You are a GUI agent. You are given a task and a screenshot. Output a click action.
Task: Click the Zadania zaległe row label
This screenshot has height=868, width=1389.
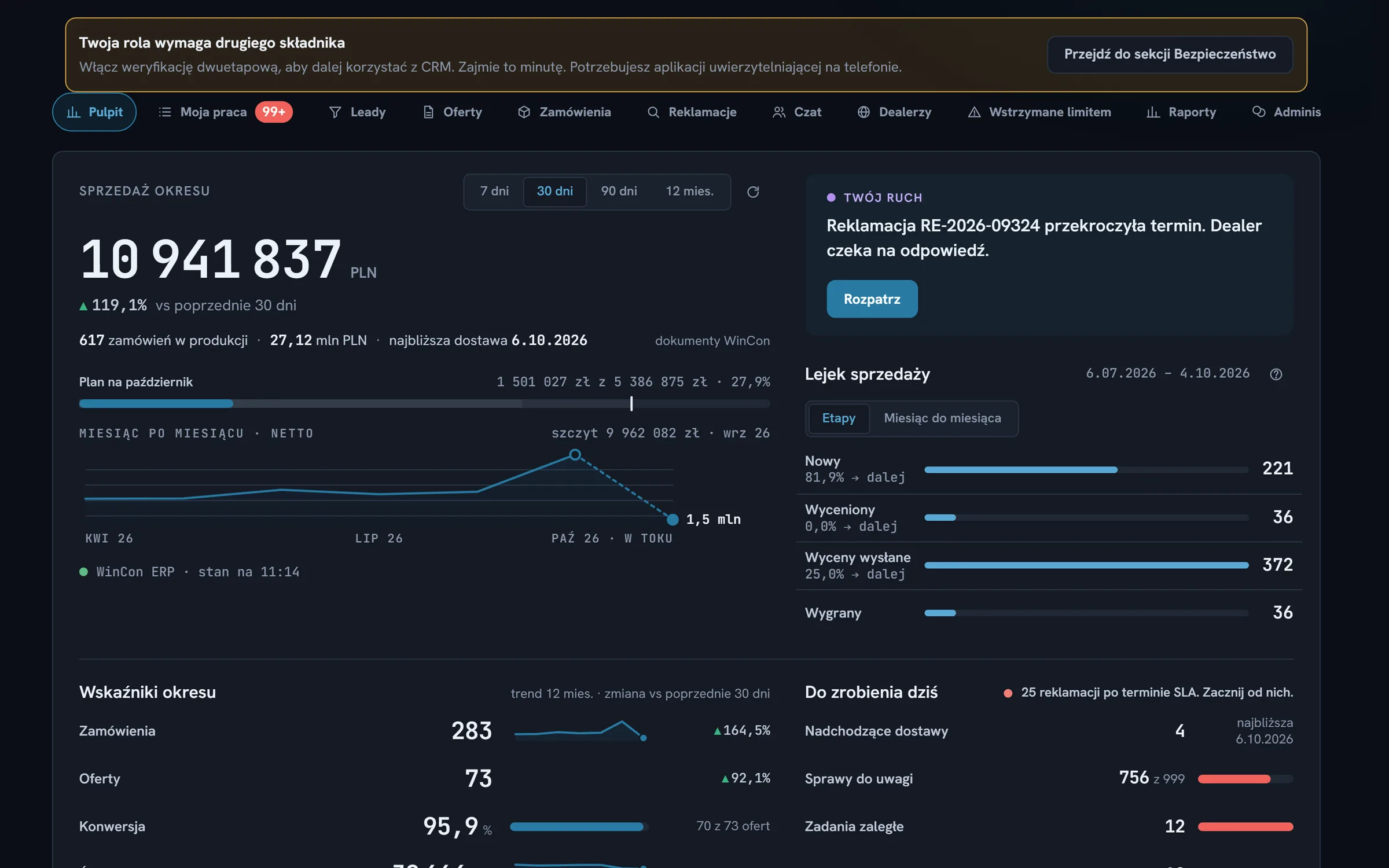point(854,827)
